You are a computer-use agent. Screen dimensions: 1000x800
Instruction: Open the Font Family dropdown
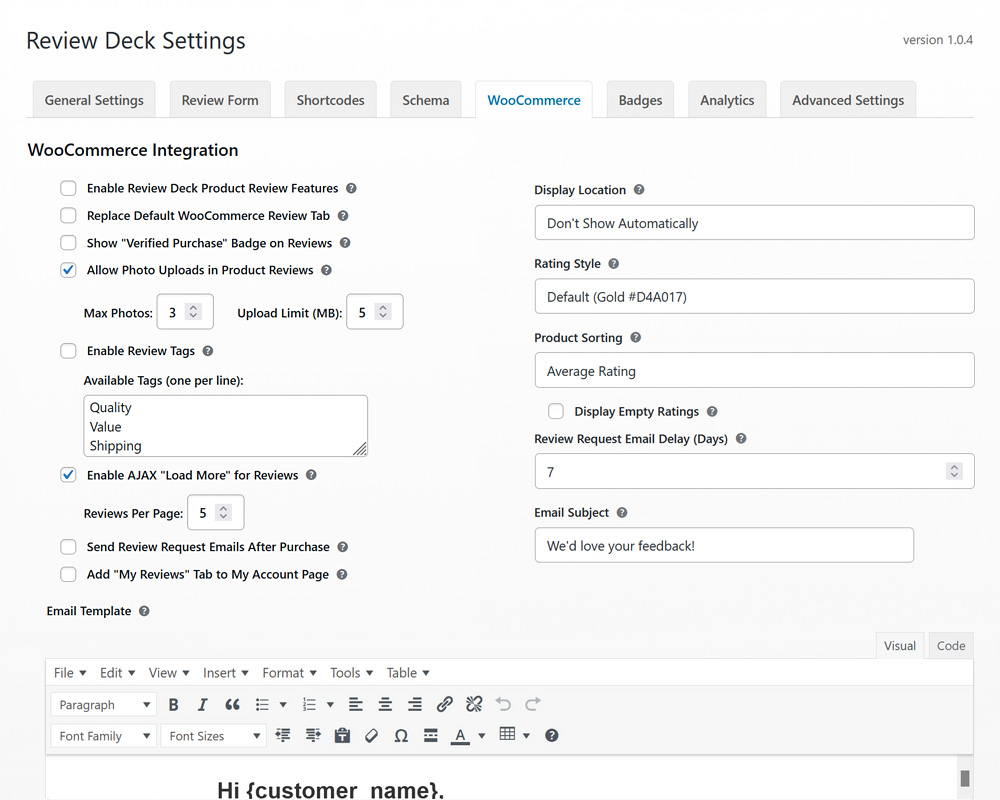point(103,735)
